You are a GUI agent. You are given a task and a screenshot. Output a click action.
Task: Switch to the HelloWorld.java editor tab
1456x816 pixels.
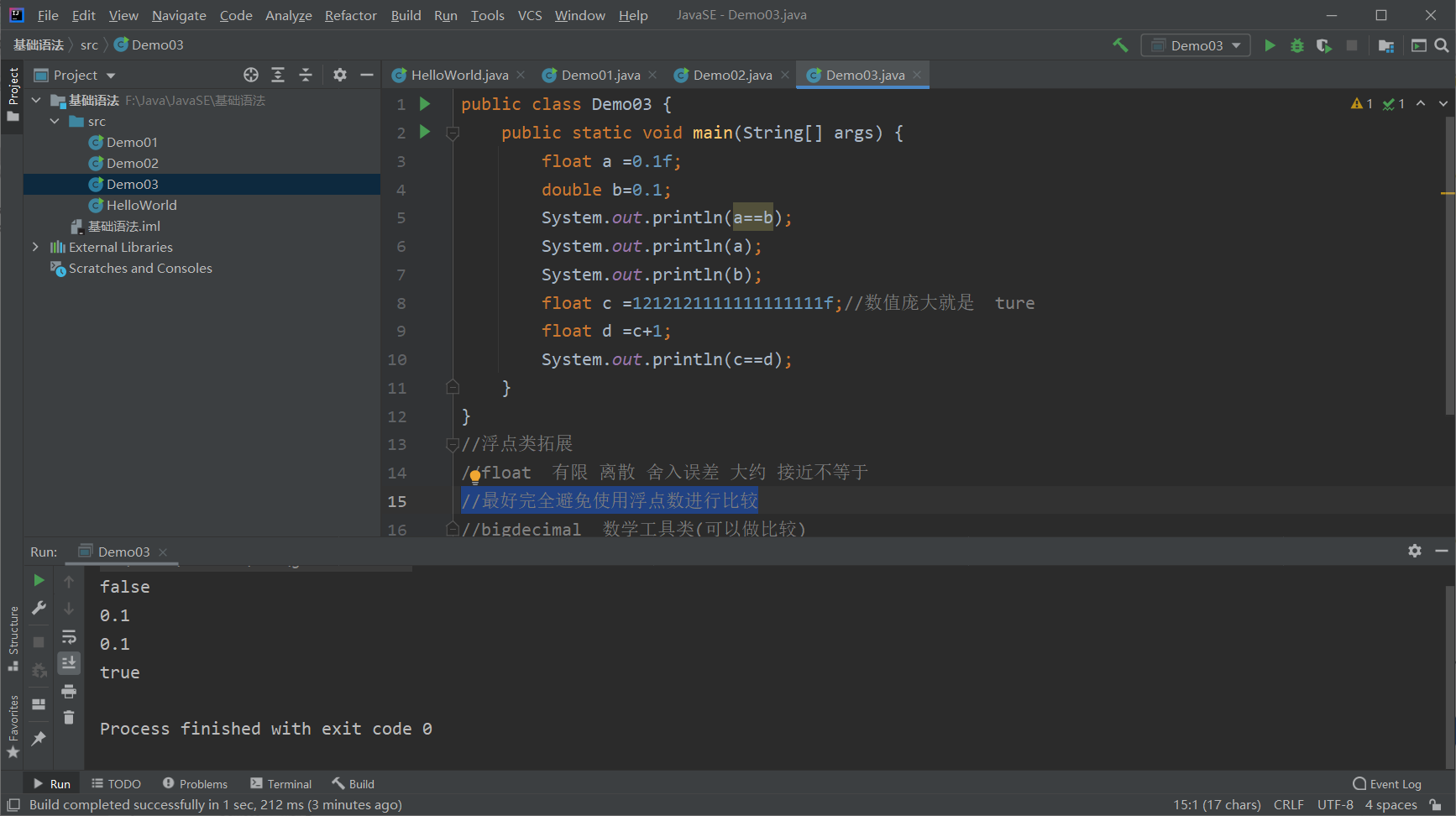[x=458, y=75]
